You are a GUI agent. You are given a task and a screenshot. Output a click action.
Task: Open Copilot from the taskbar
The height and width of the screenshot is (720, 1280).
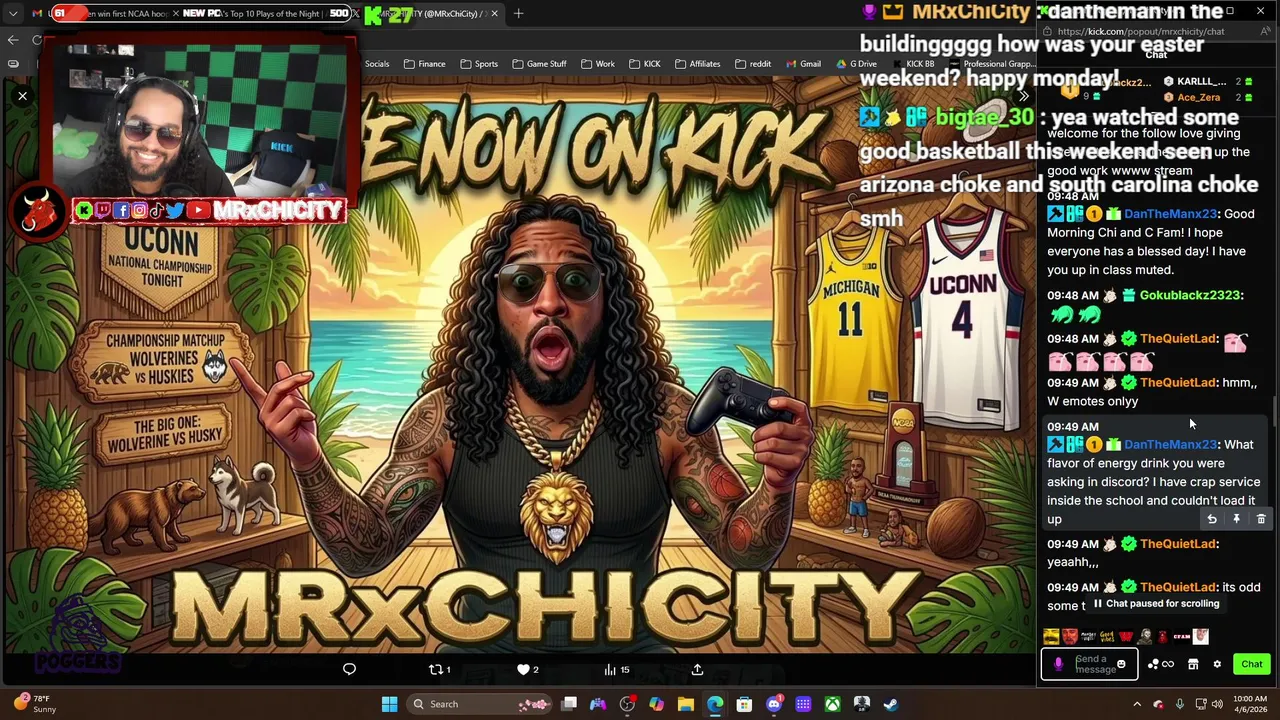point(656,704)
